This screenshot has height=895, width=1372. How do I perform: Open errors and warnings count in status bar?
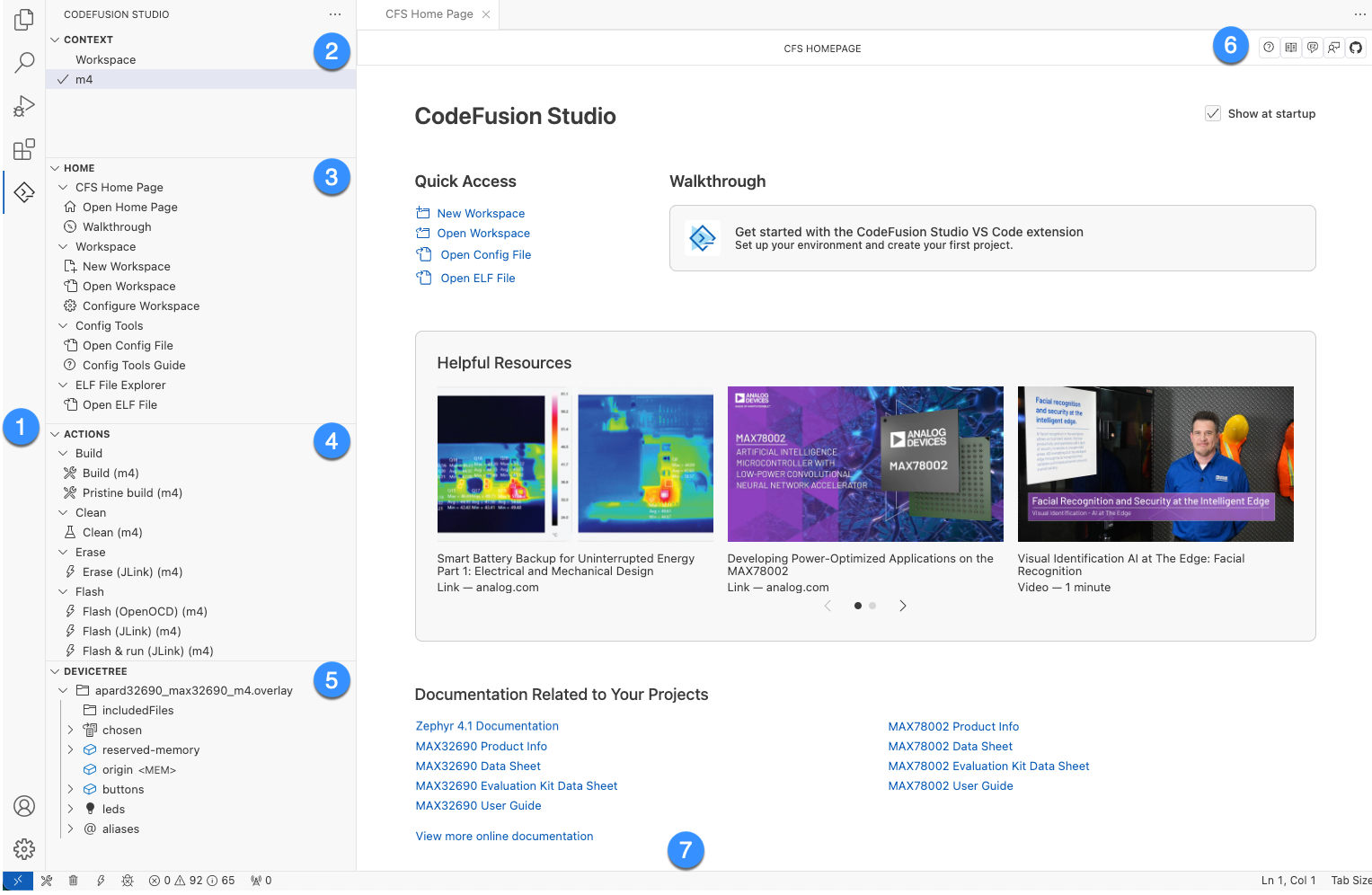point(191,881)
